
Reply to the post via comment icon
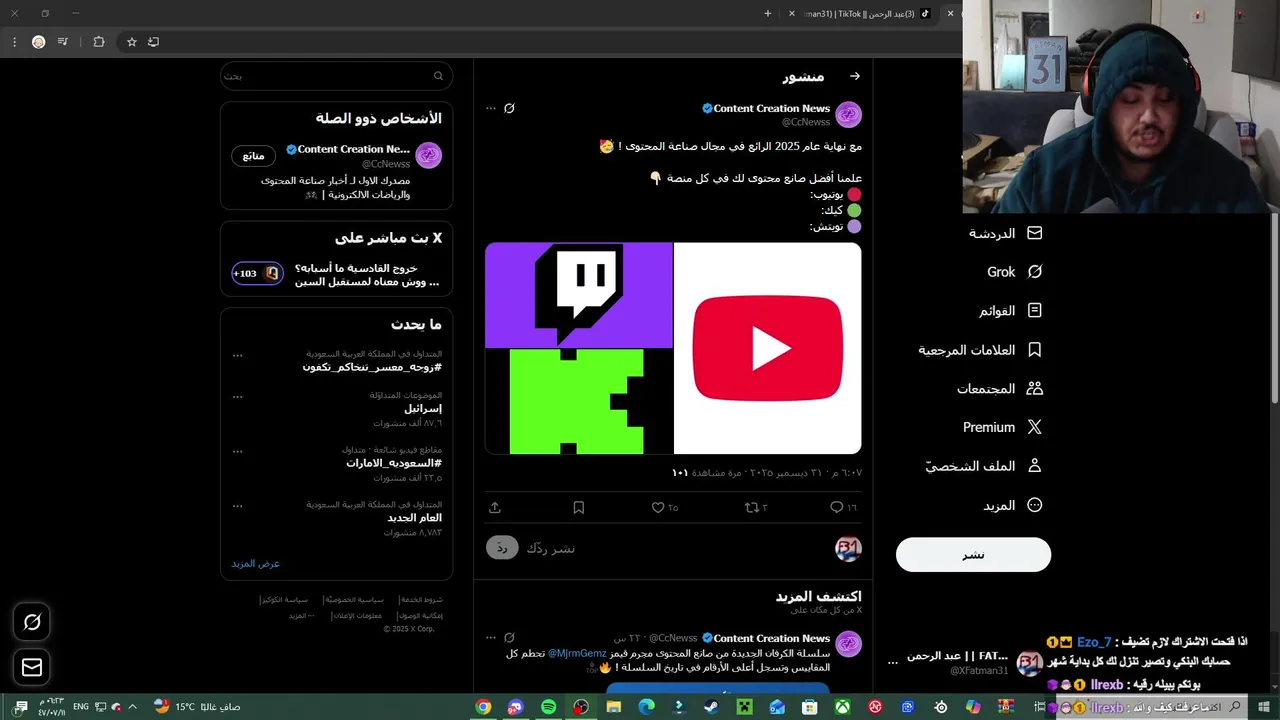pos(837,507)
